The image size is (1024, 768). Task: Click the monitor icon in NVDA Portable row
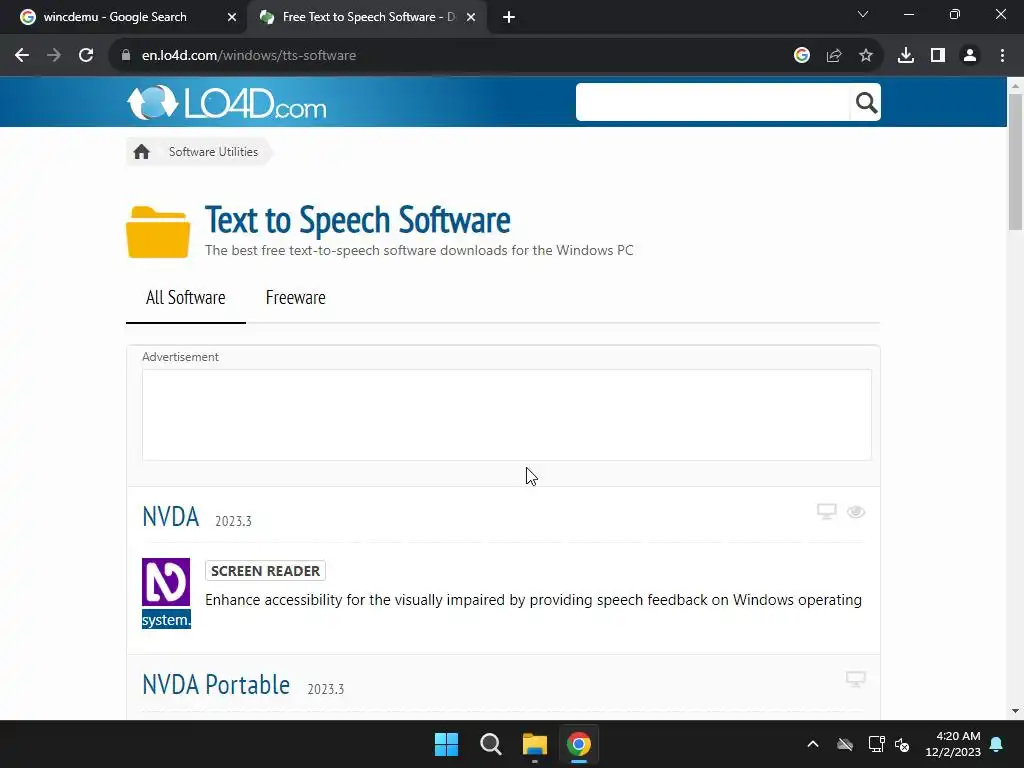click(856, 679)
